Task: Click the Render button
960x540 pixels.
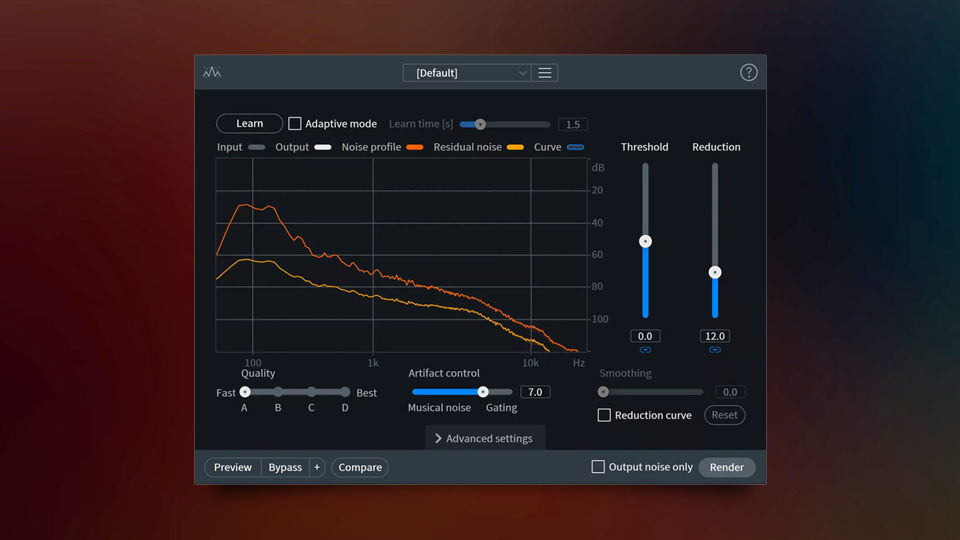Action: pos(727,467)
